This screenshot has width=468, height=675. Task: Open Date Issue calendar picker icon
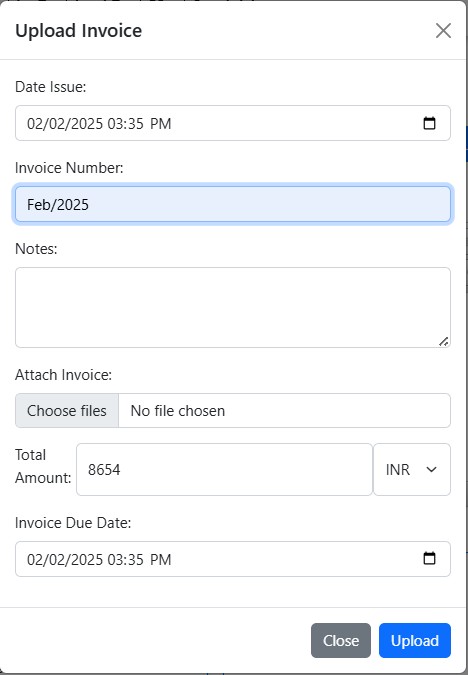click(429, 123)
